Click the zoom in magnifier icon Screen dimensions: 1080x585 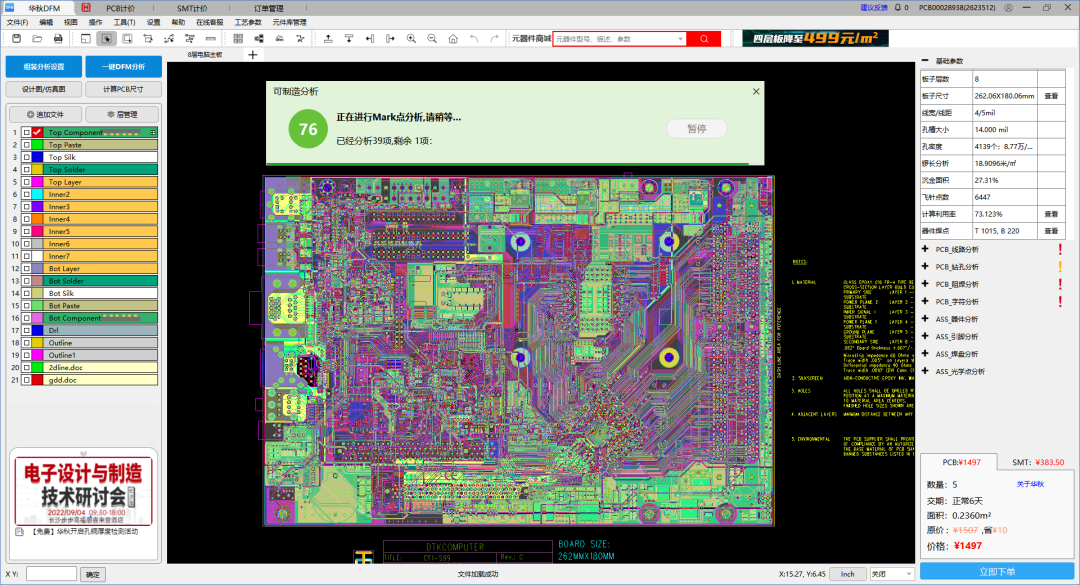[x=411, y=39]
